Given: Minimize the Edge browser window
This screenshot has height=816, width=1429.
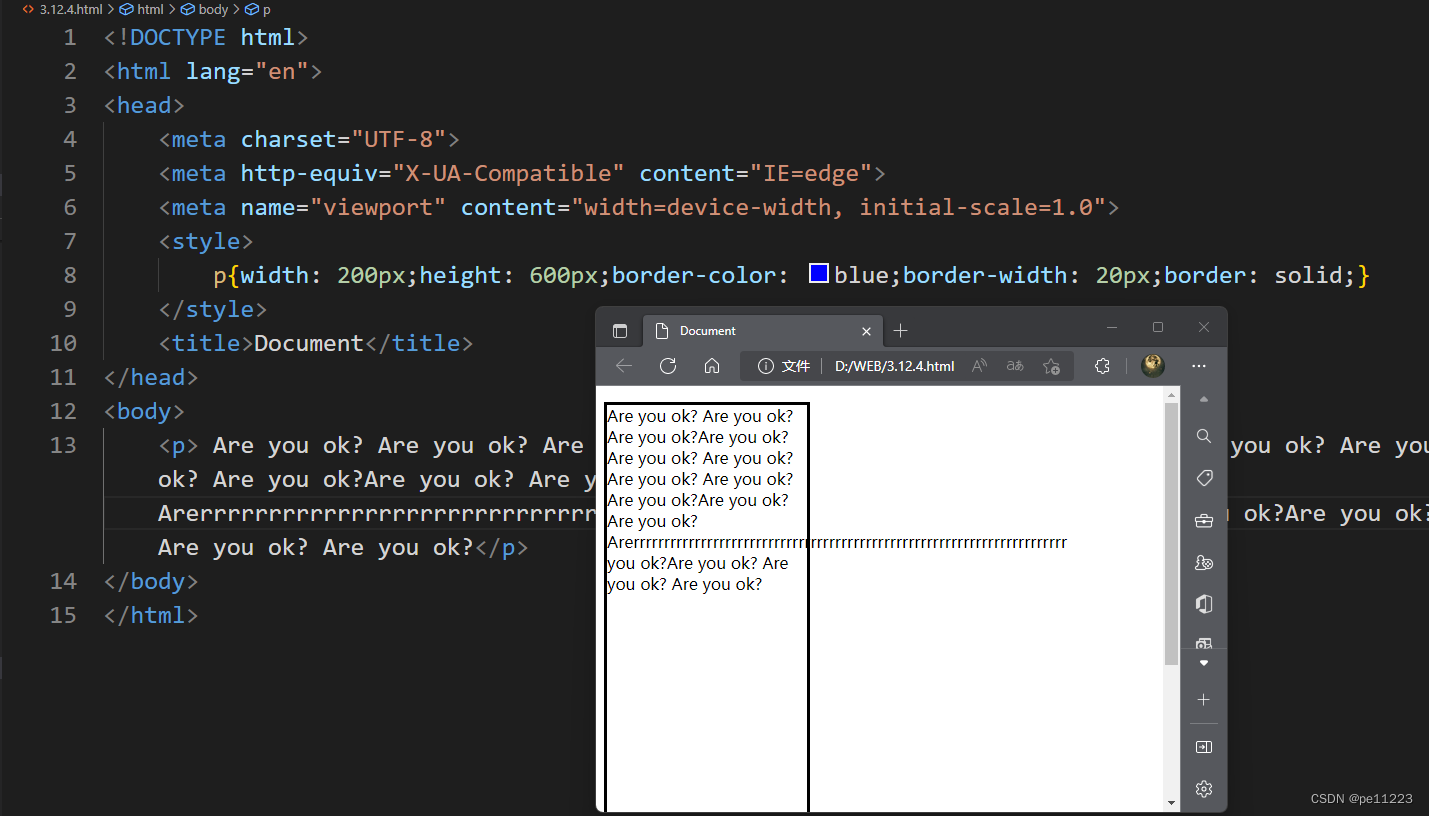Looking at the screenshot, I should (1112, 327).
